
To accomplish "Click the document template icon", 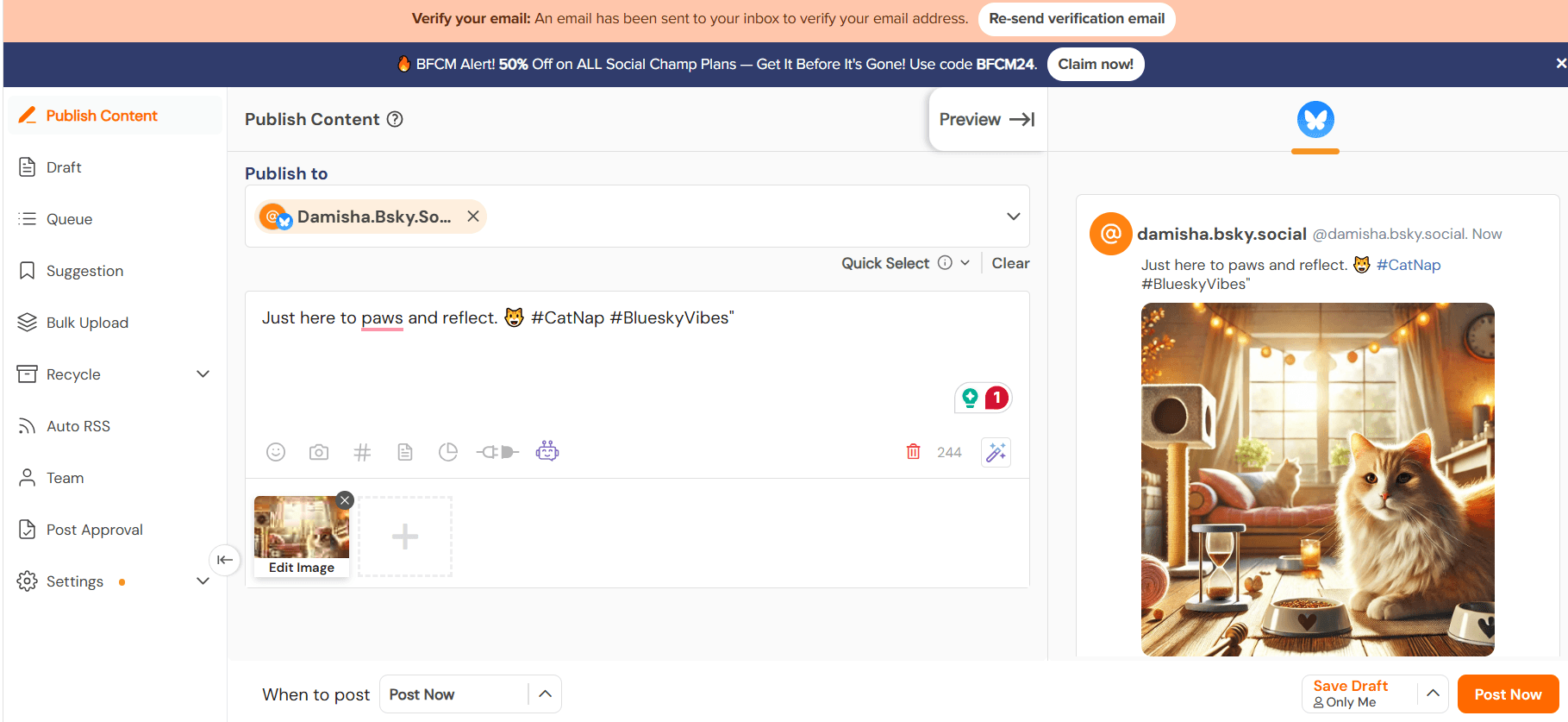I will tap(405, 452).
